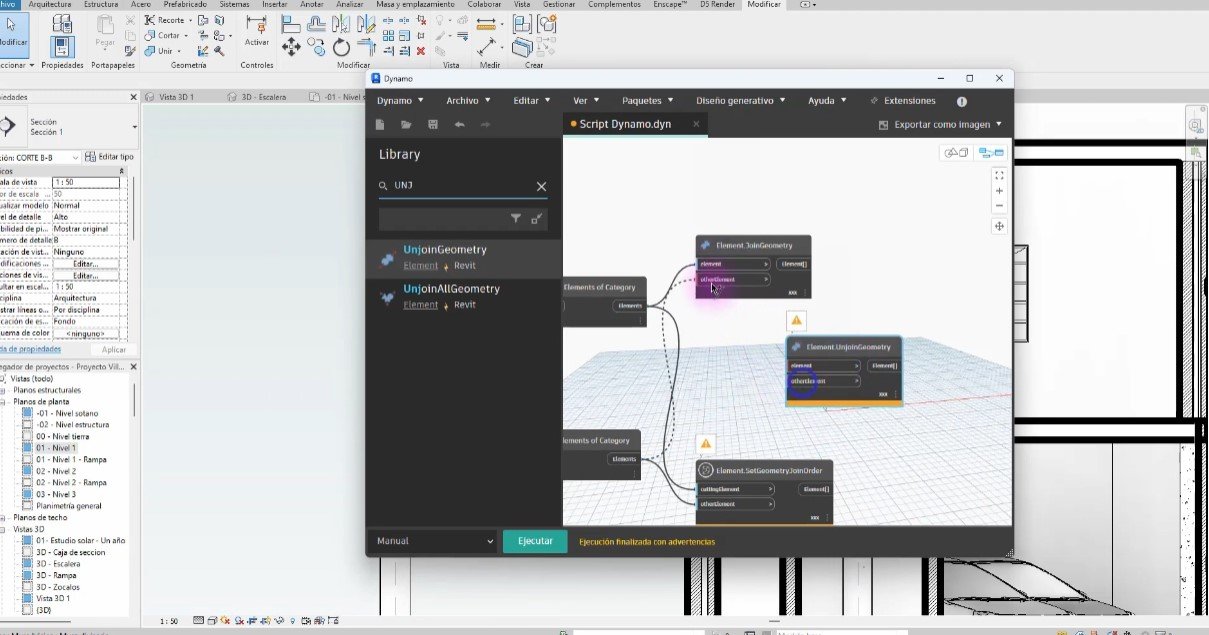Switch to the Script Dynamo.dyn tab
Viewport: 1209px width, 635px height.
click(x=627, y=126)
